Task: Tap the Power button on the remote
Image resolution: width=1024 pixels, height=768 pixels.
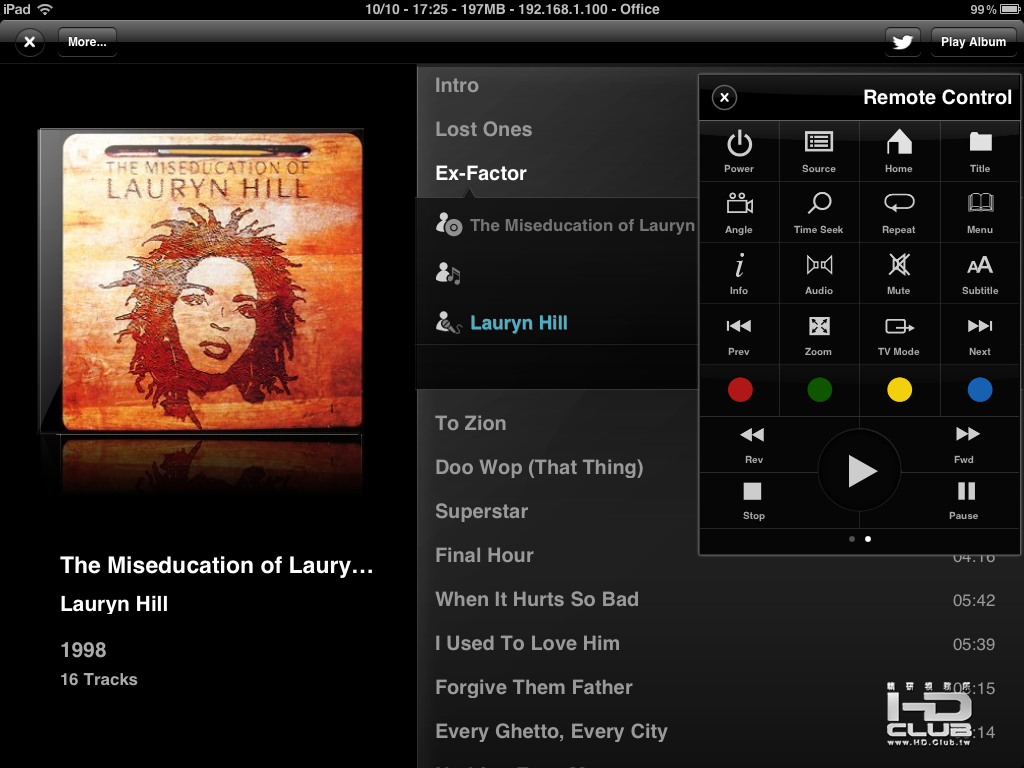Action: (x=739, y=152)
